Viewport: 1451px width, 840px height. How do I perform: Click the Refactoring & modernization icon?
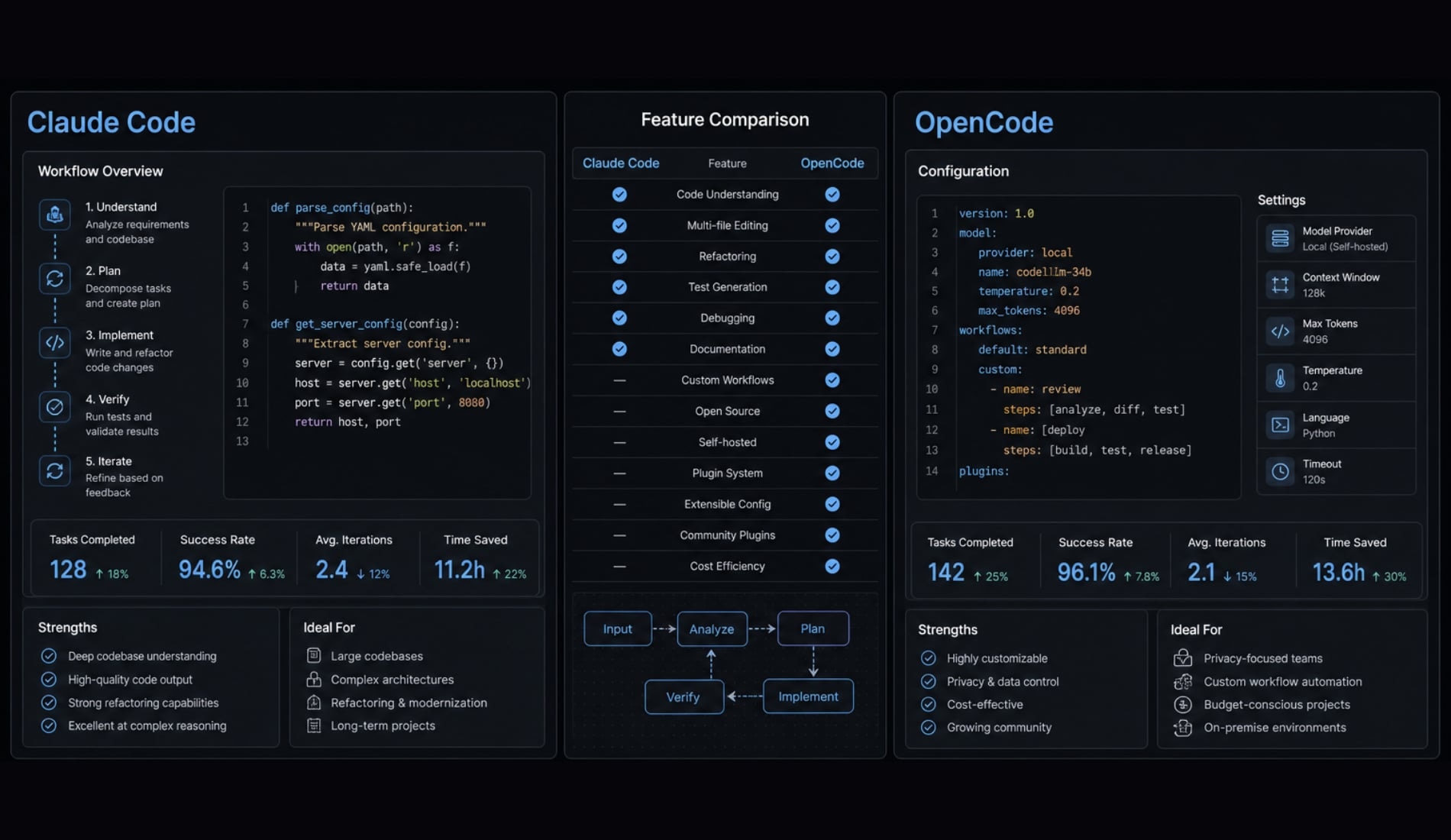tap(314, 703)
